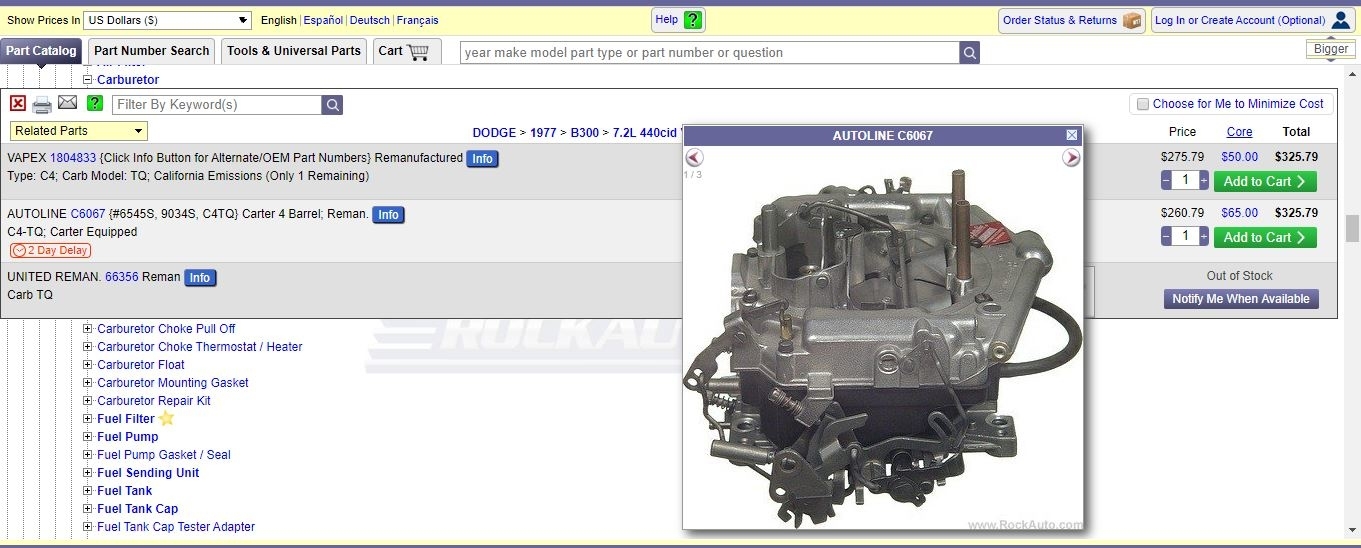1361x548 pixels.
Task: Decrease quantity for VAPEX 1804833
Action: [1166, 180]
